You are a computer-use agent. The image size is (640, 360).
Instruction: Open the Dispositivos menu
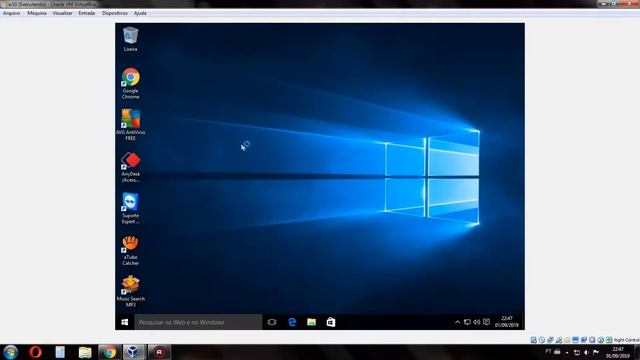[x=115, y=13]
